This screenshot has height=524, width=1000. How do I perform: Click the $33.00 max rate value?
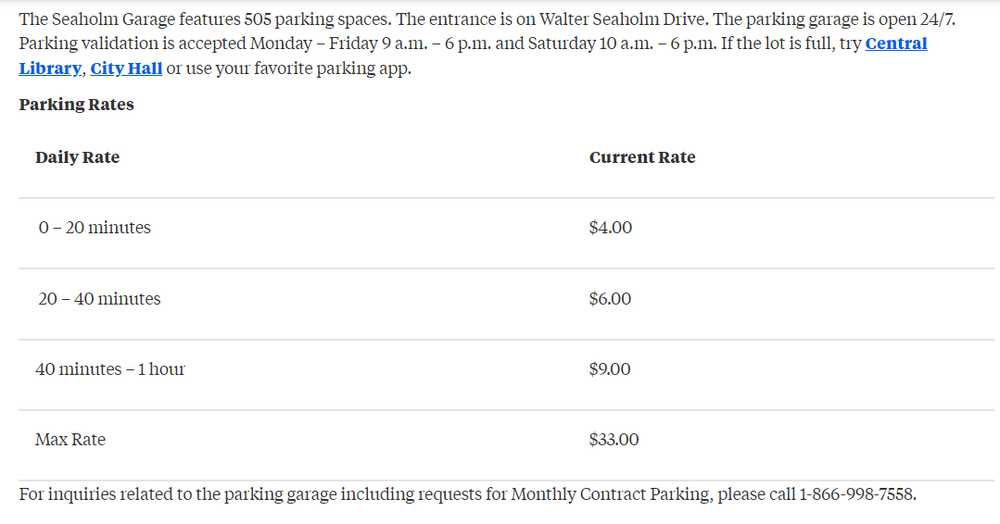pos(614,440)
